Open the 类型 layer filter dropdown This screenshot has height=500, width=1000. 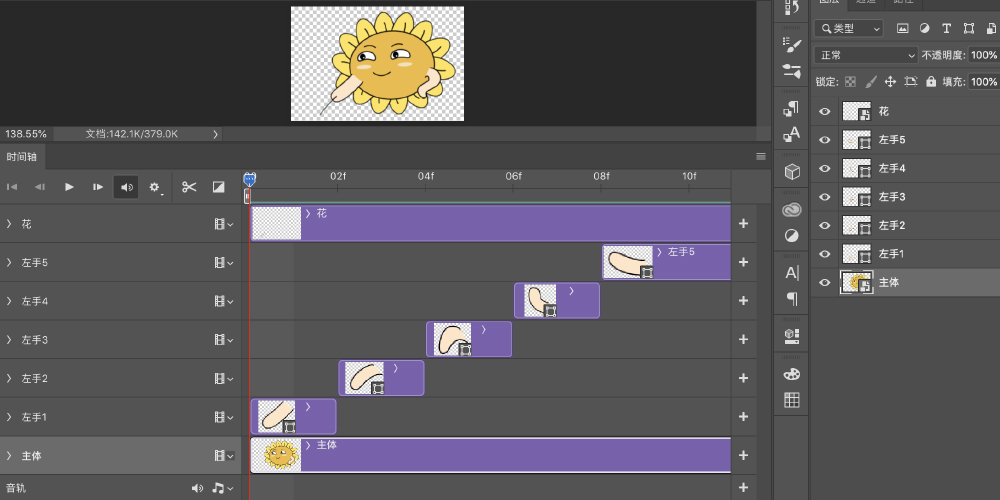click(x=849, y=28)
